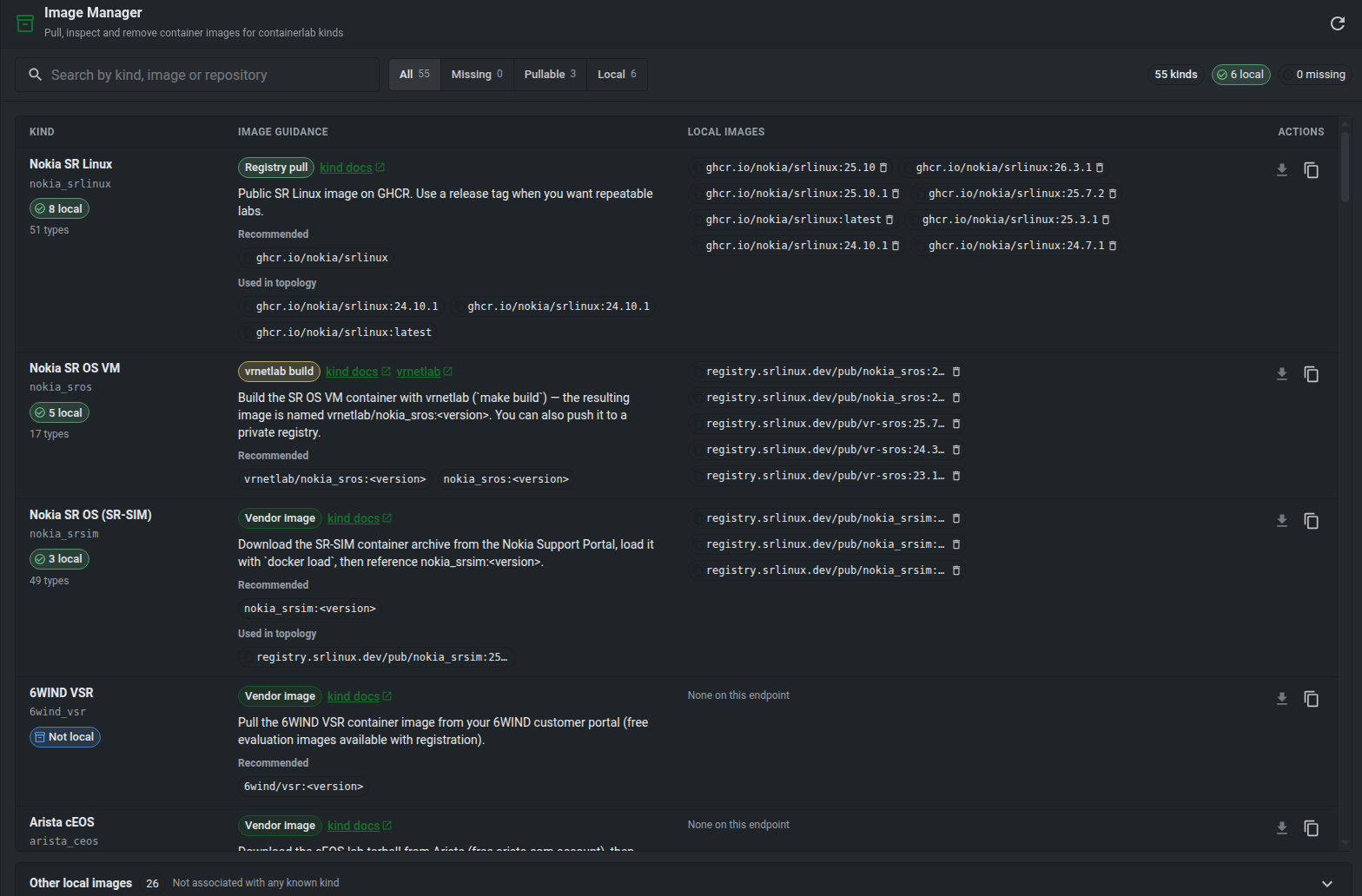The width and height of the screenshot is (1362, 896).
Task: Select the vrnetlab build guidance badge
Action: click(279, 372)
